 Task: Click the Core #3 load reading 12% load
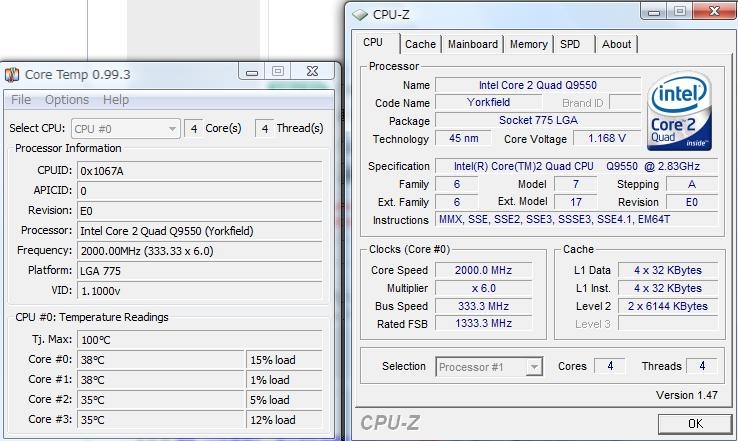(284, 420)
